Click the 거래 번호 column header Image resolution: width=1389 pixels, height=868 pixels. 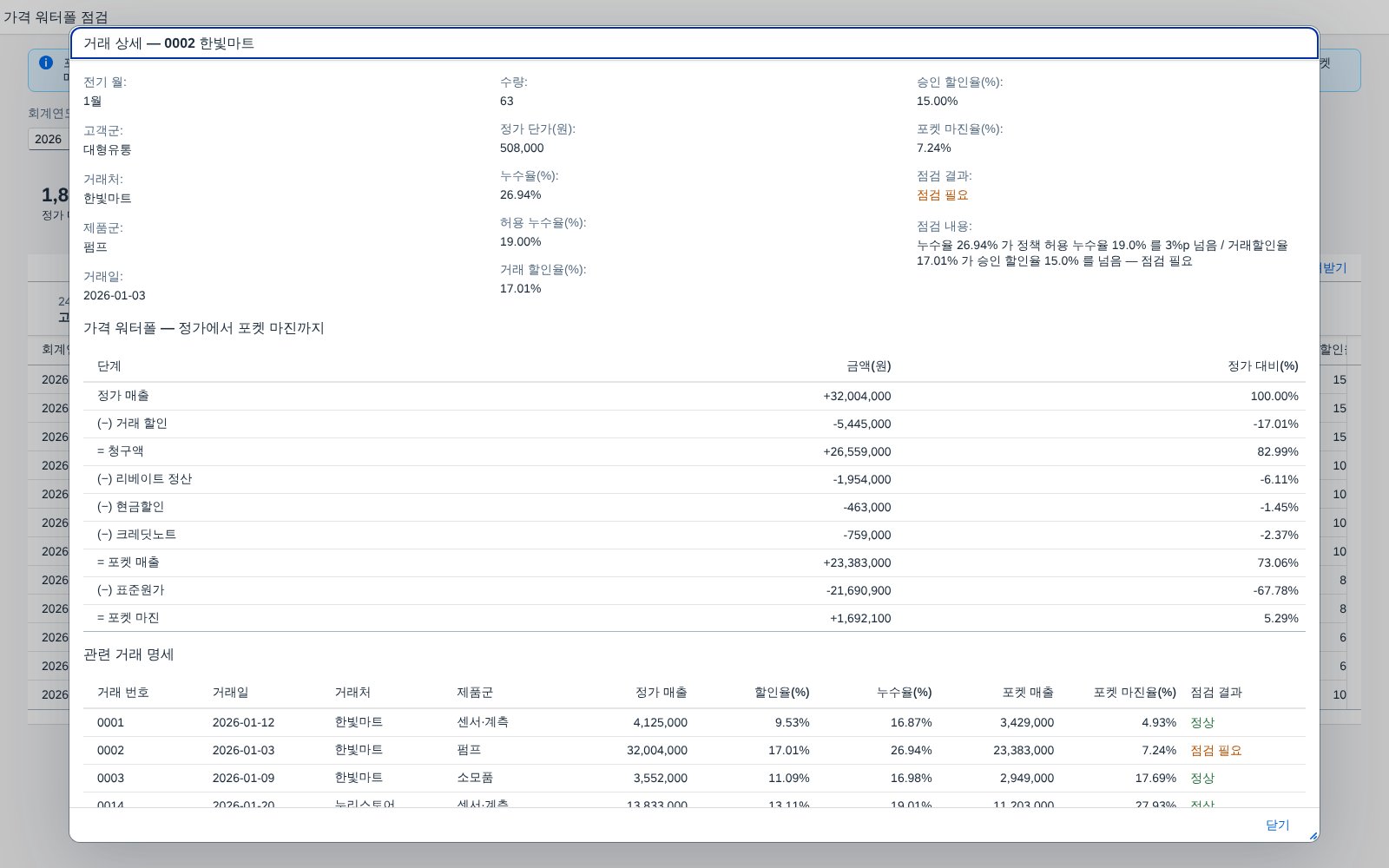[123, 692]
